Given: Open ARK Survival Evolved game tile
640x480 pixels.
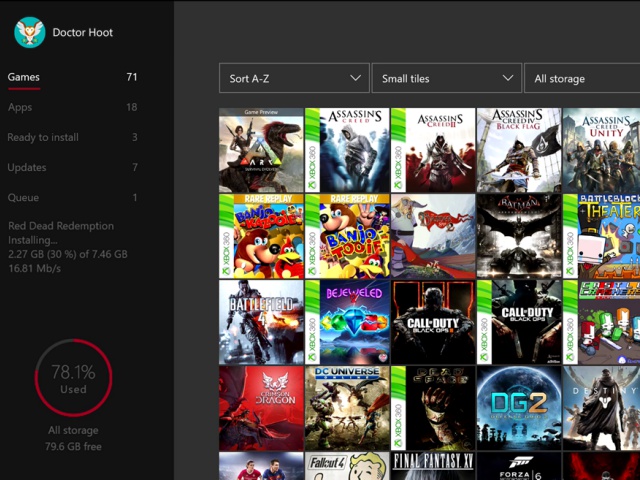Looking at the screenshot, I should click(x=261, y=150).
